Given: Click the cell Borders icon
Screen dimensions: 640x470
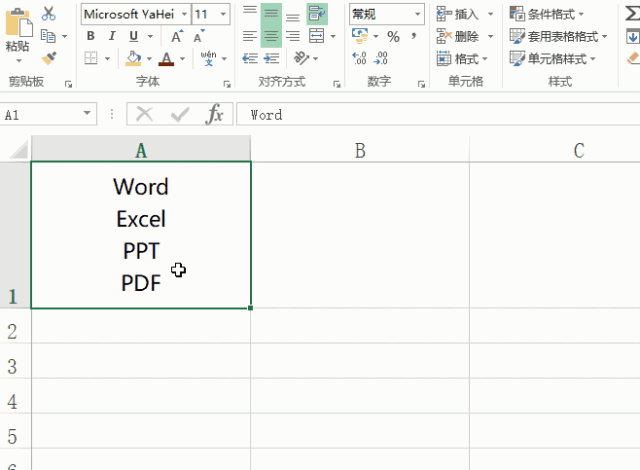Looking at the screenshot, I should (x=91, y=58).
